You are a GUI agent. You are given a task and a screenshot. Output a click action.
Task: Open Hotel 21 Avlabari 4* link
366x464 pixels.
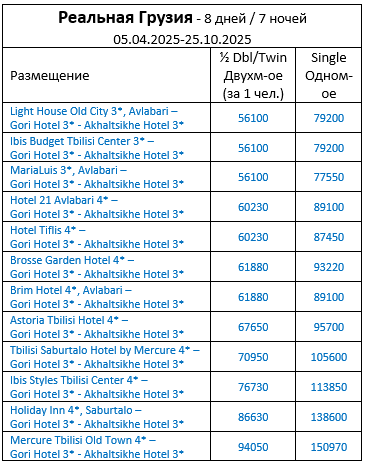[x=59, y=200]
